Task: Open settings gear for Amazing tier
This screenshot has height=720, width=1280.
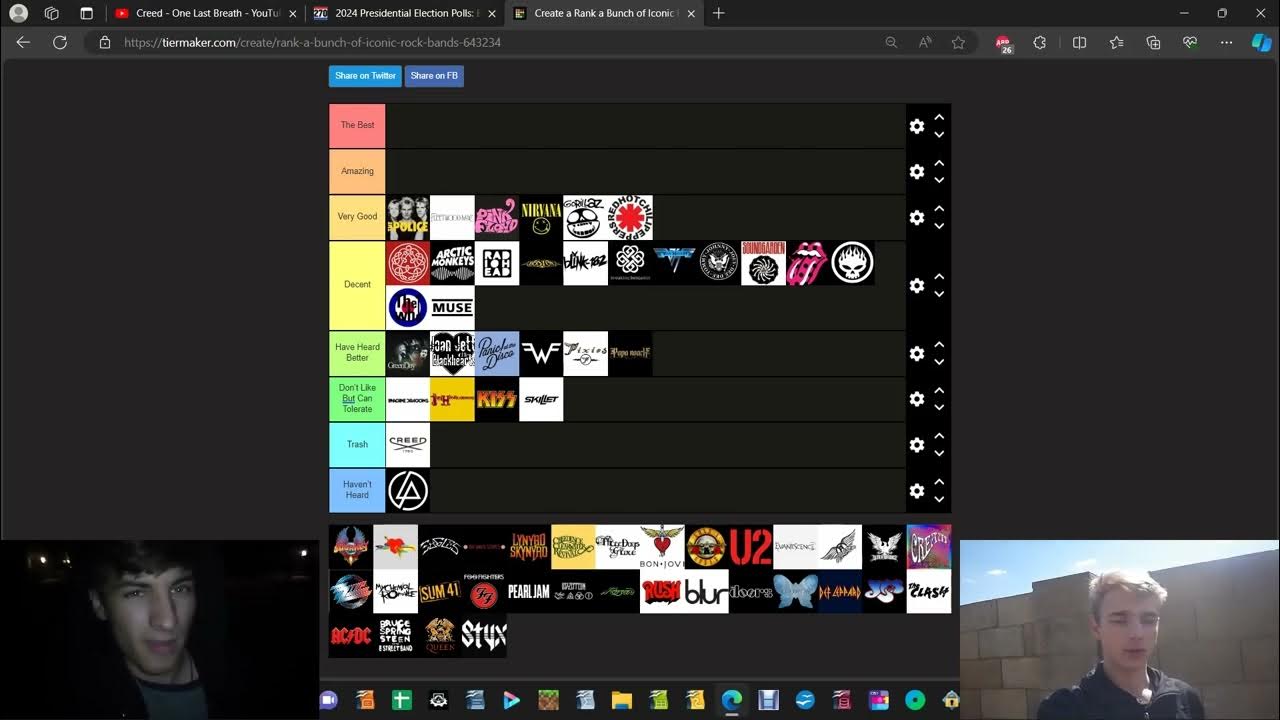Action: tap(917, 172)
